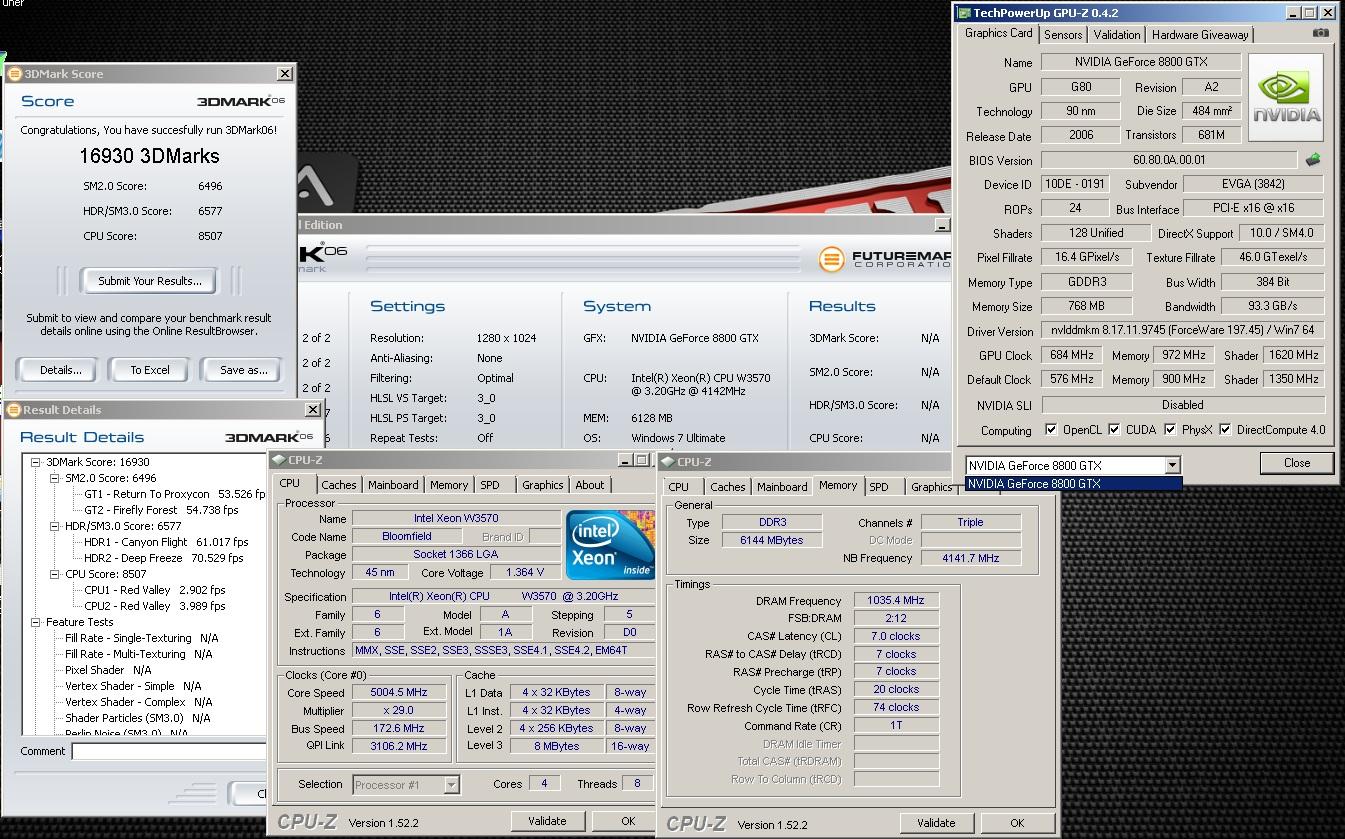The width and height of the screenshot is (1345, 839).
Task: Open the Details... button in 3DMark Score
Action: tap(56, 370)
